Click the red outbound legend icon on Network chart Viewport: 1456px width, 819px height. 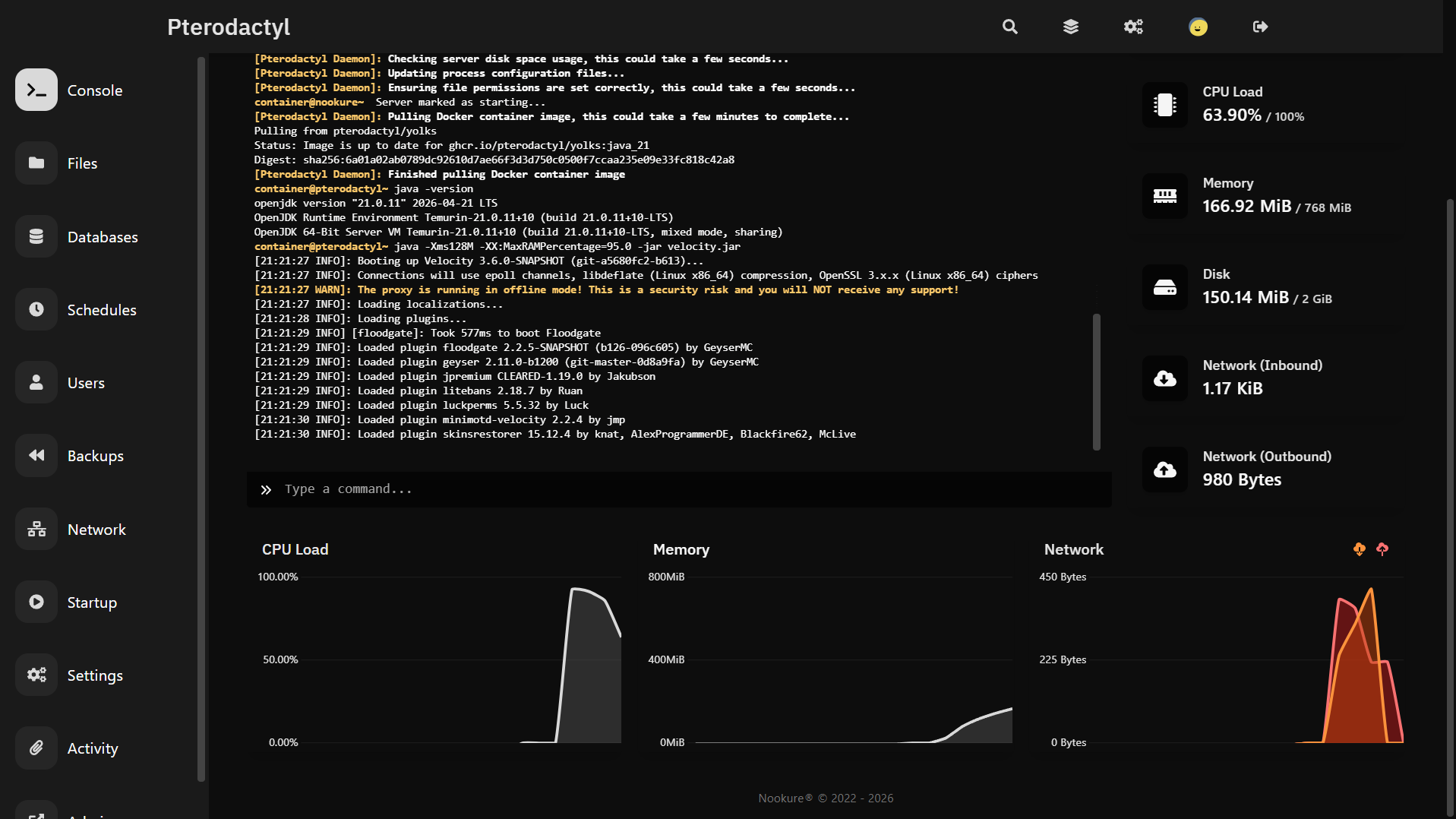click(1382, 549)
